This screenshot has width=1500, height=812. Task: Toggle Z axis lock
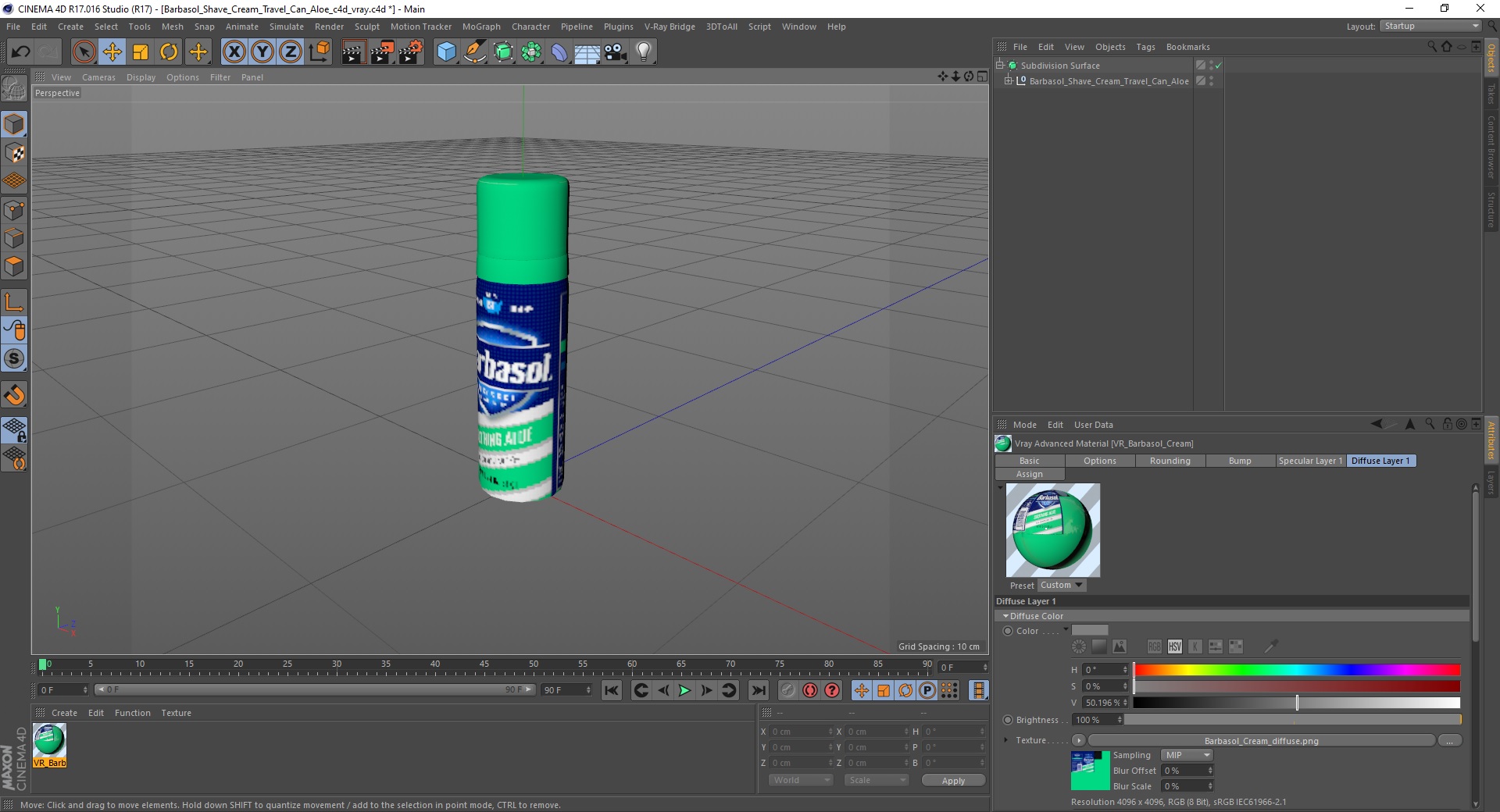click(x=290, y=52)
